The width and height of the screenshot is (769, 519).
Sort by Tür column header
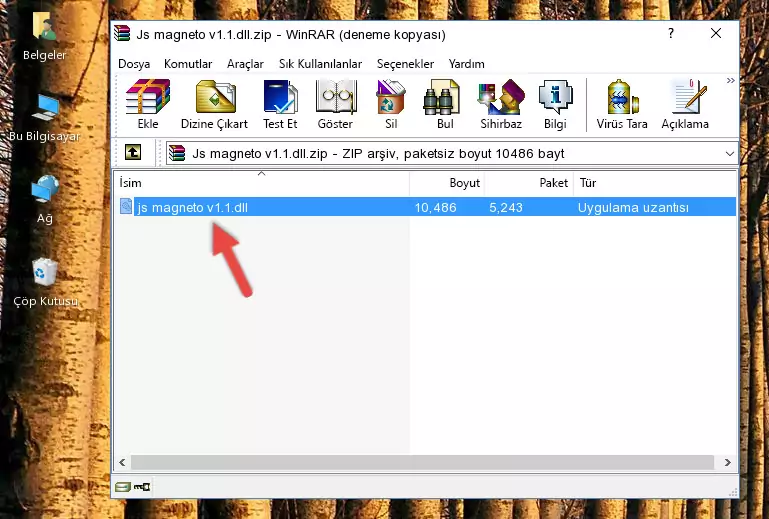point(655,182)
